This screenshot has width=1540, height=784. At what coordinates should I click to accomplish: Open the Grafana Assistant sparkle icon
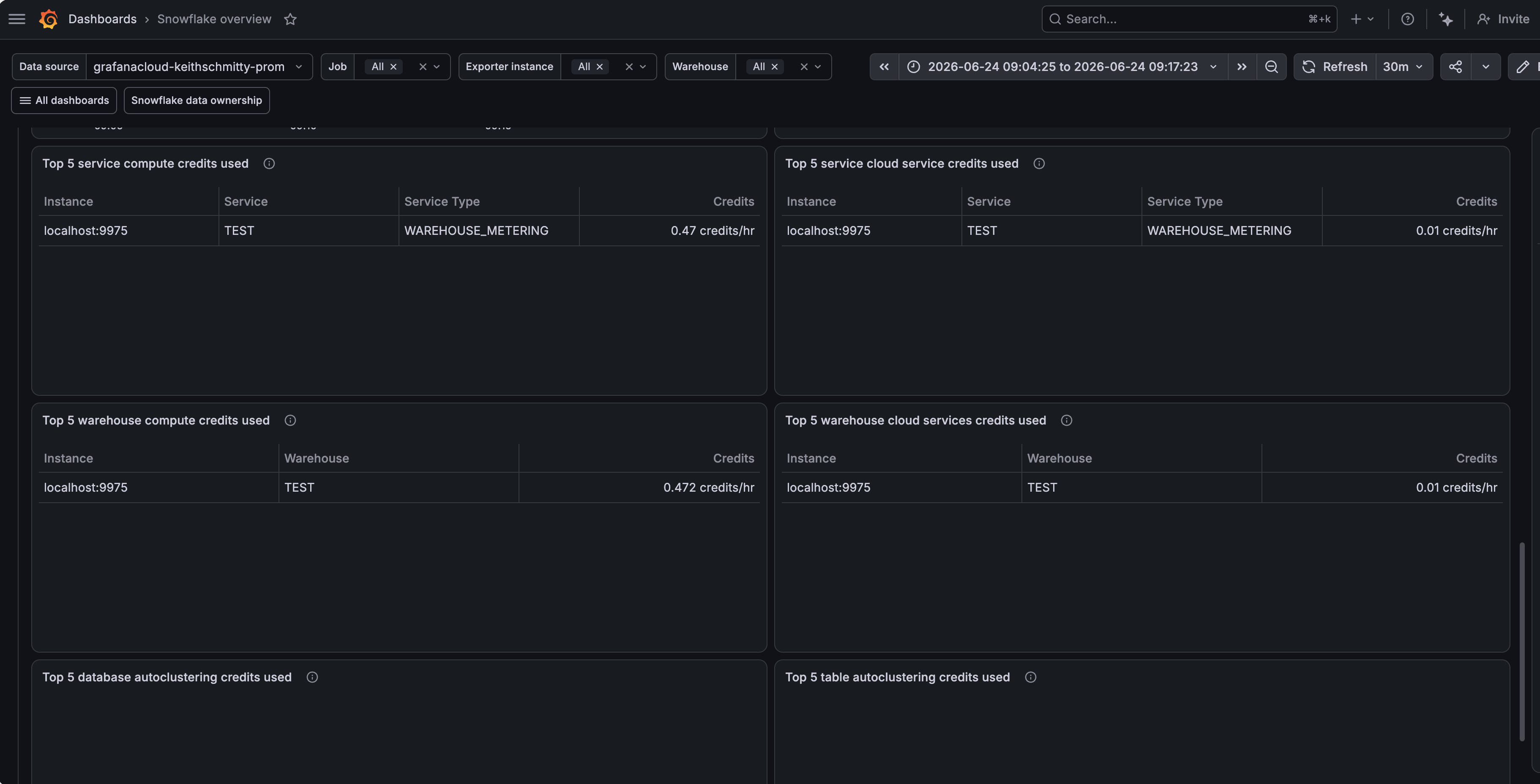[1445, 19]
